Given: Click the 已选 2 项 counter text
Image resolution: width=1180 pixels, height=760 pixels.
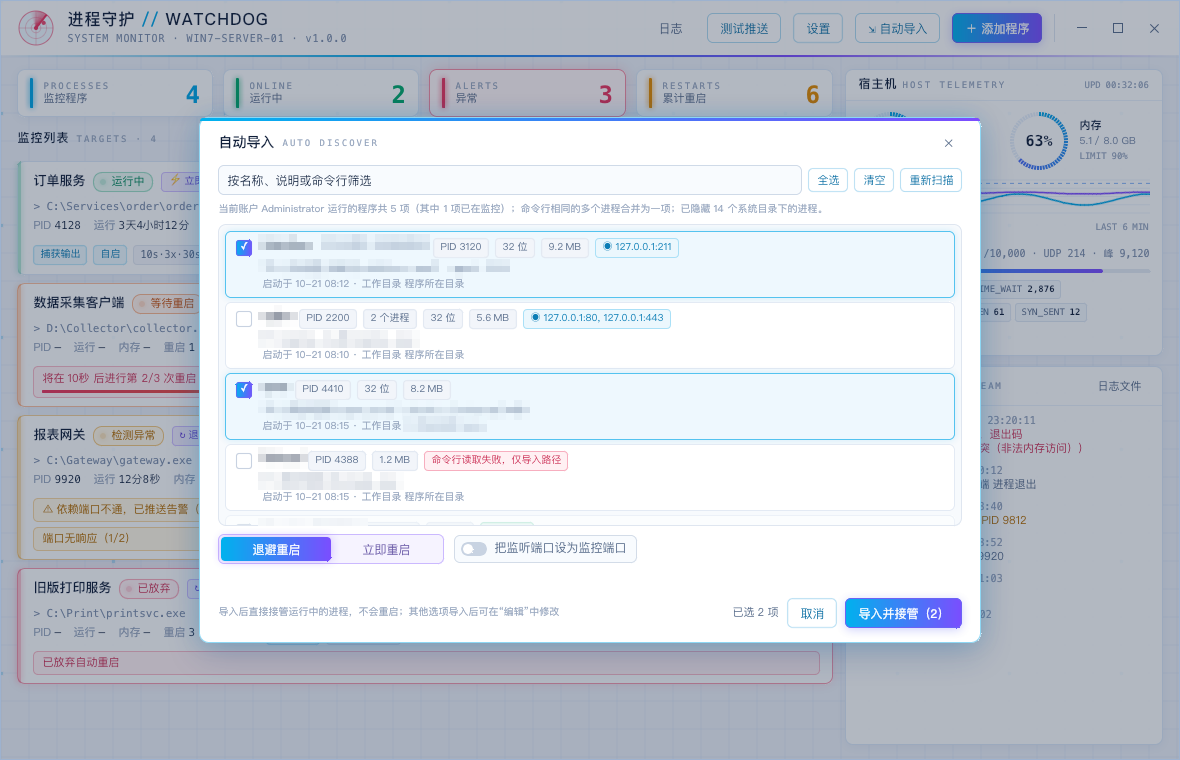Looking at the screenshot, I should pos(756,613).
